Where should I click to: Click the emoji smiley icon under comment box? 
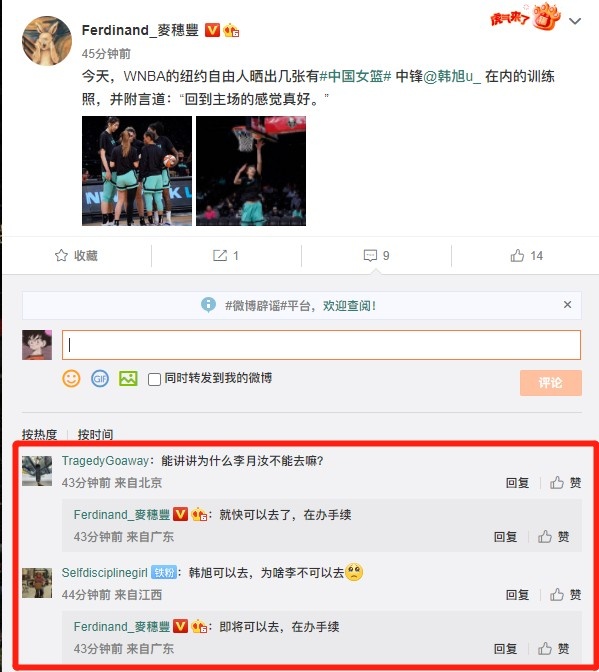71,378
